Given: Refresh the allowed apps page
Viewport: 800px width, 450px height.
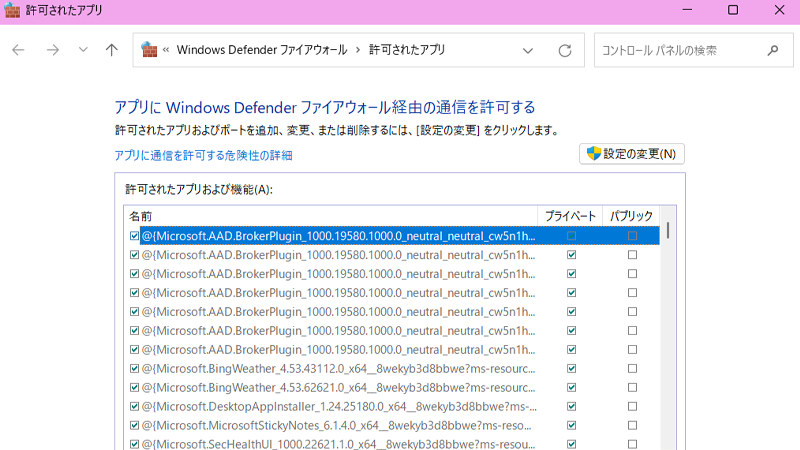Looking at the screenshot, I should pyautogui.click(x=565, y=51).
